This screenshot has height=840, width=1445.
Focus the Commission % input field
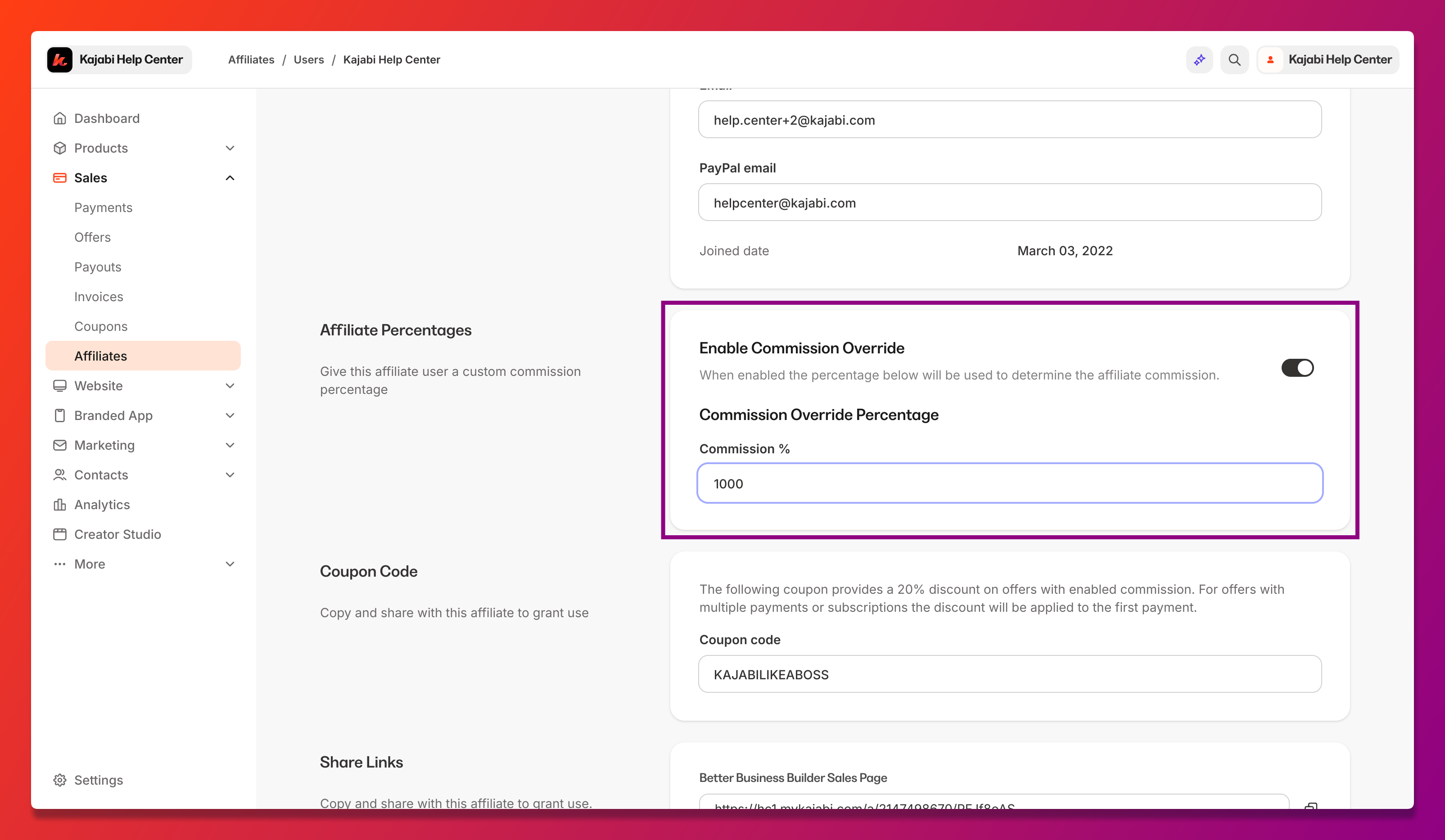coord(1010,483)
